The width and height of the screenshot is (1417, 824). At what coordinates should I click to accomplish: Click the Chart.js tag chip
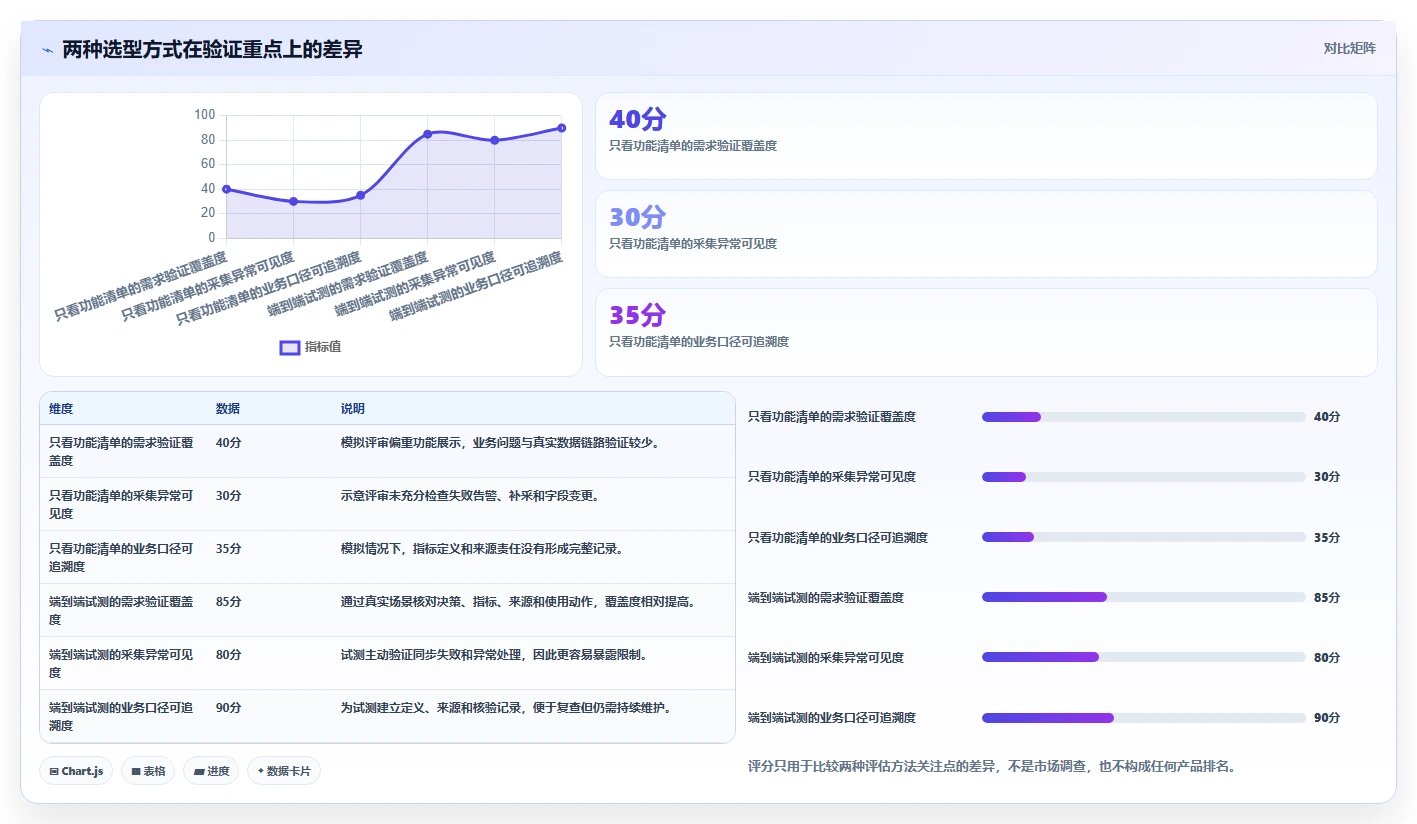pyautogui.click(x=77, y=771)
